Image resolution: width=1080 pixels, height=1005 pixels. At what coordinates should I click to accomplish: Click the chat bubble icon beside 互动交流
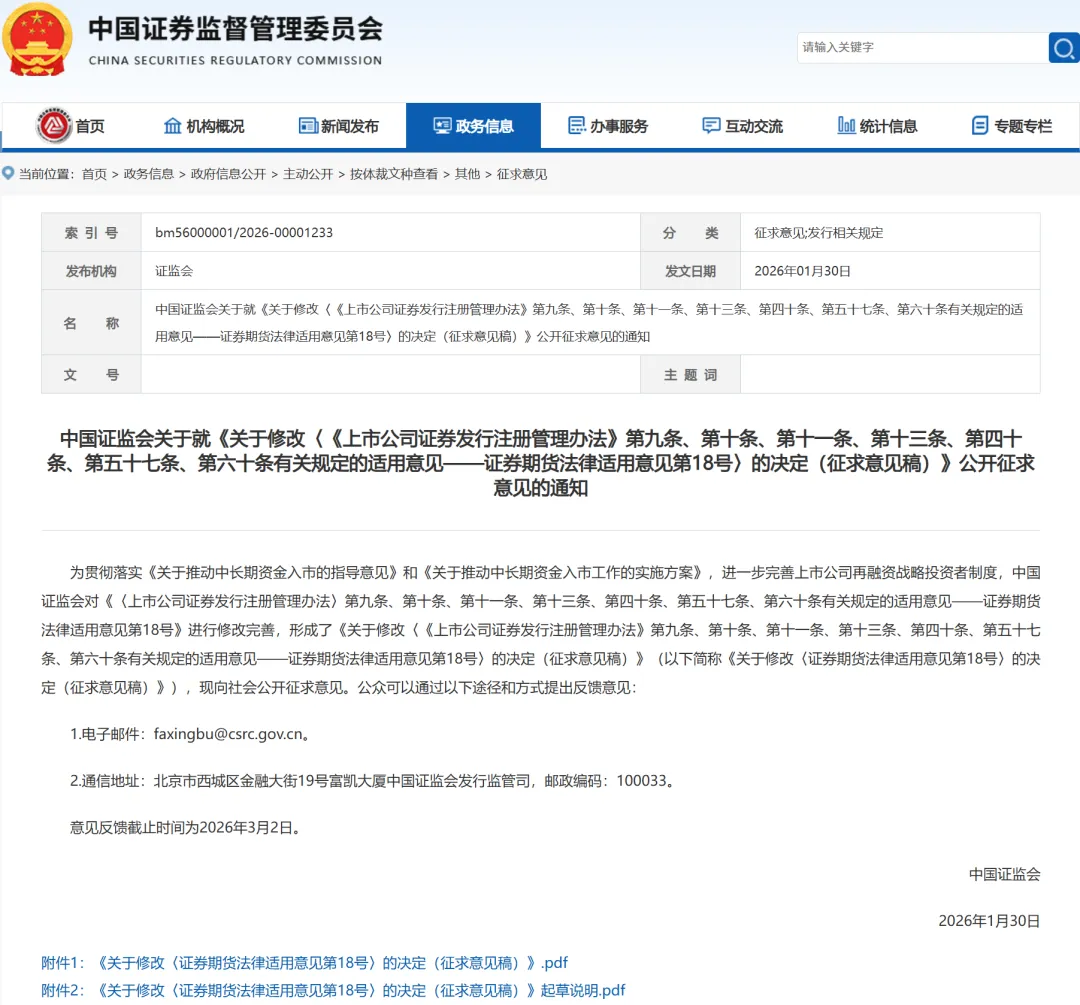pyautogui.click(x=711, y=125)
